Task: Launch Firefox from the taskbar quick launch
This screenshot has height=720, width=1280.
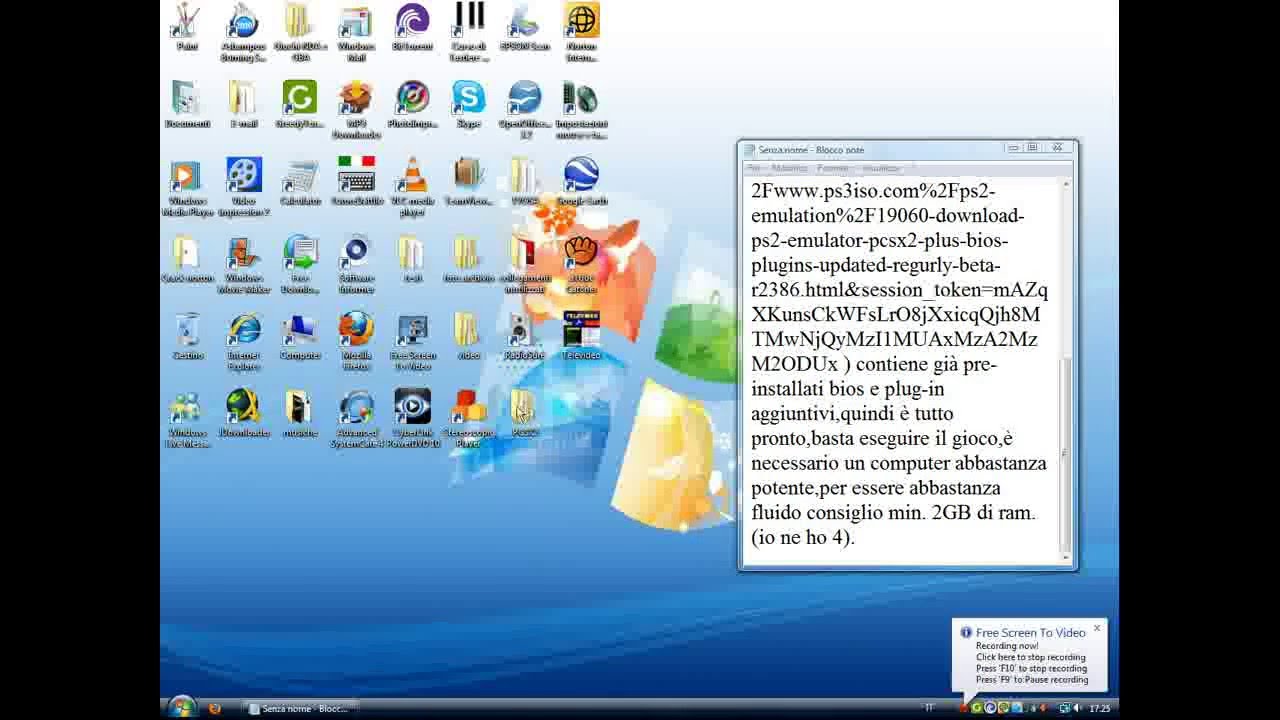Action: 214,708
